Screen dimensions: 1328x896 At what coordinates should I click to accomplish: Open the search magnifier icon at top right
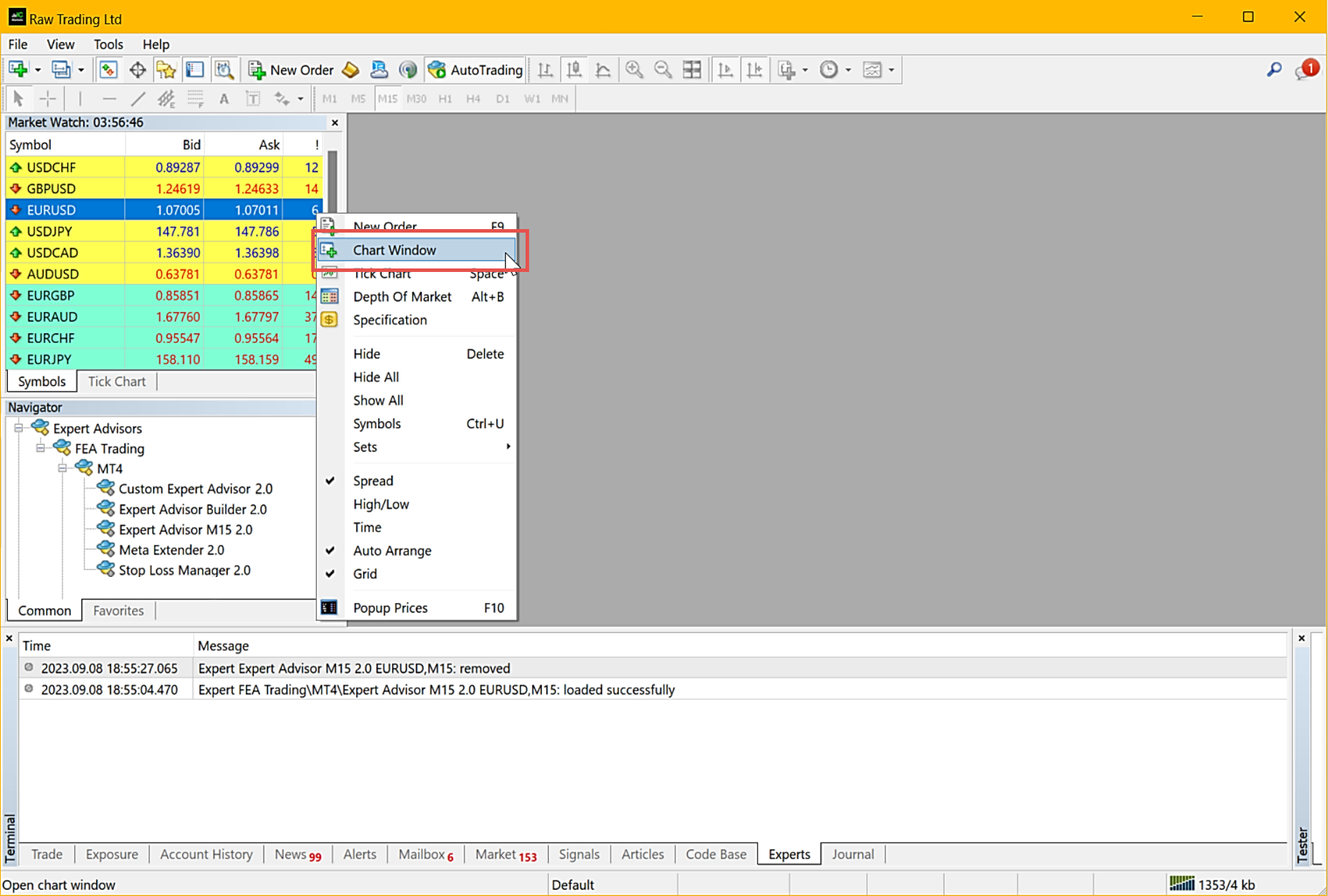(x=1274, y=70)
